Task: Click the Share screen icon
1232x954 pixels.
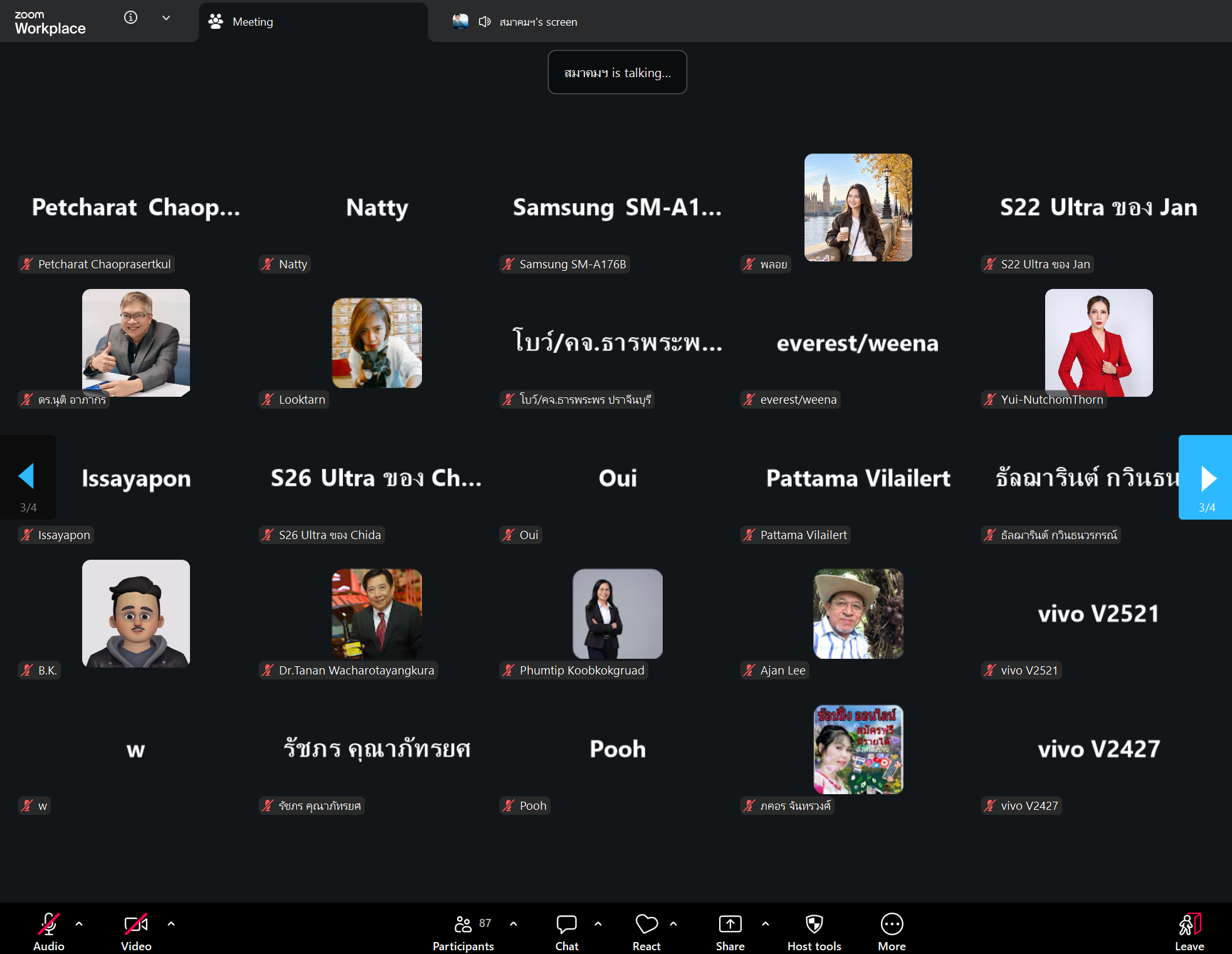Action: [x=730, y=924]
